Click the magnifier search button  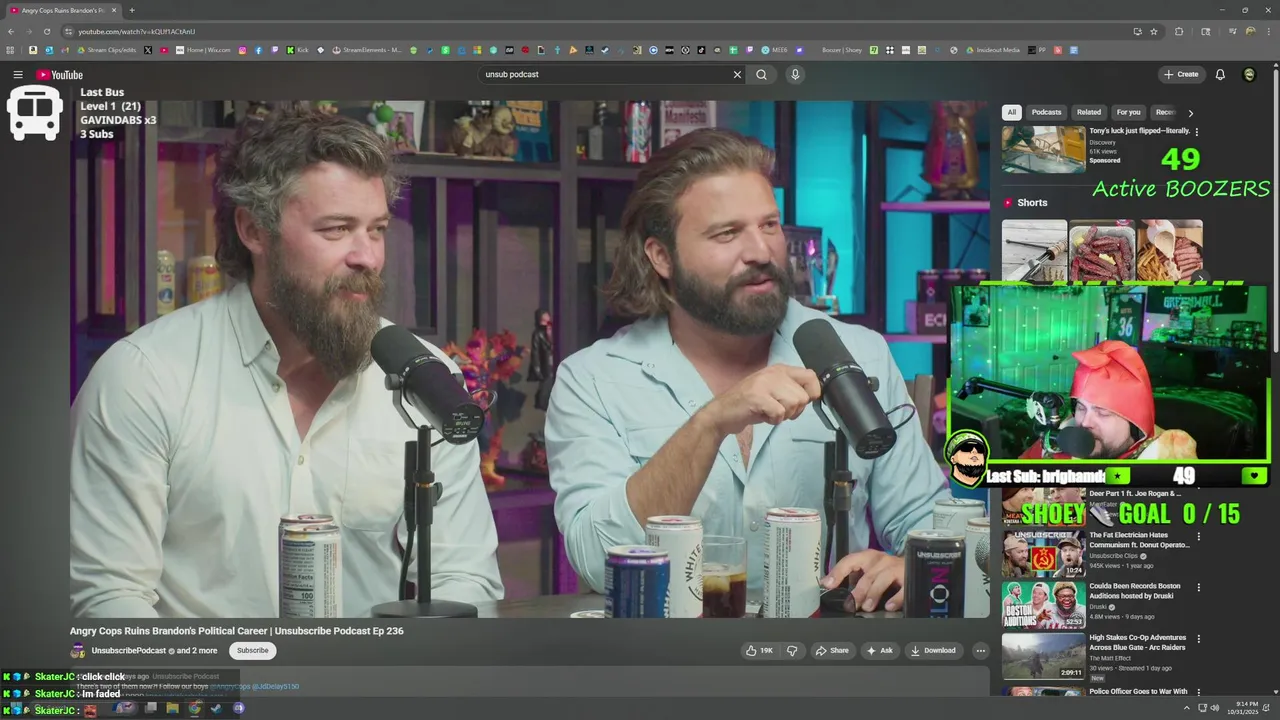[761, 74]
